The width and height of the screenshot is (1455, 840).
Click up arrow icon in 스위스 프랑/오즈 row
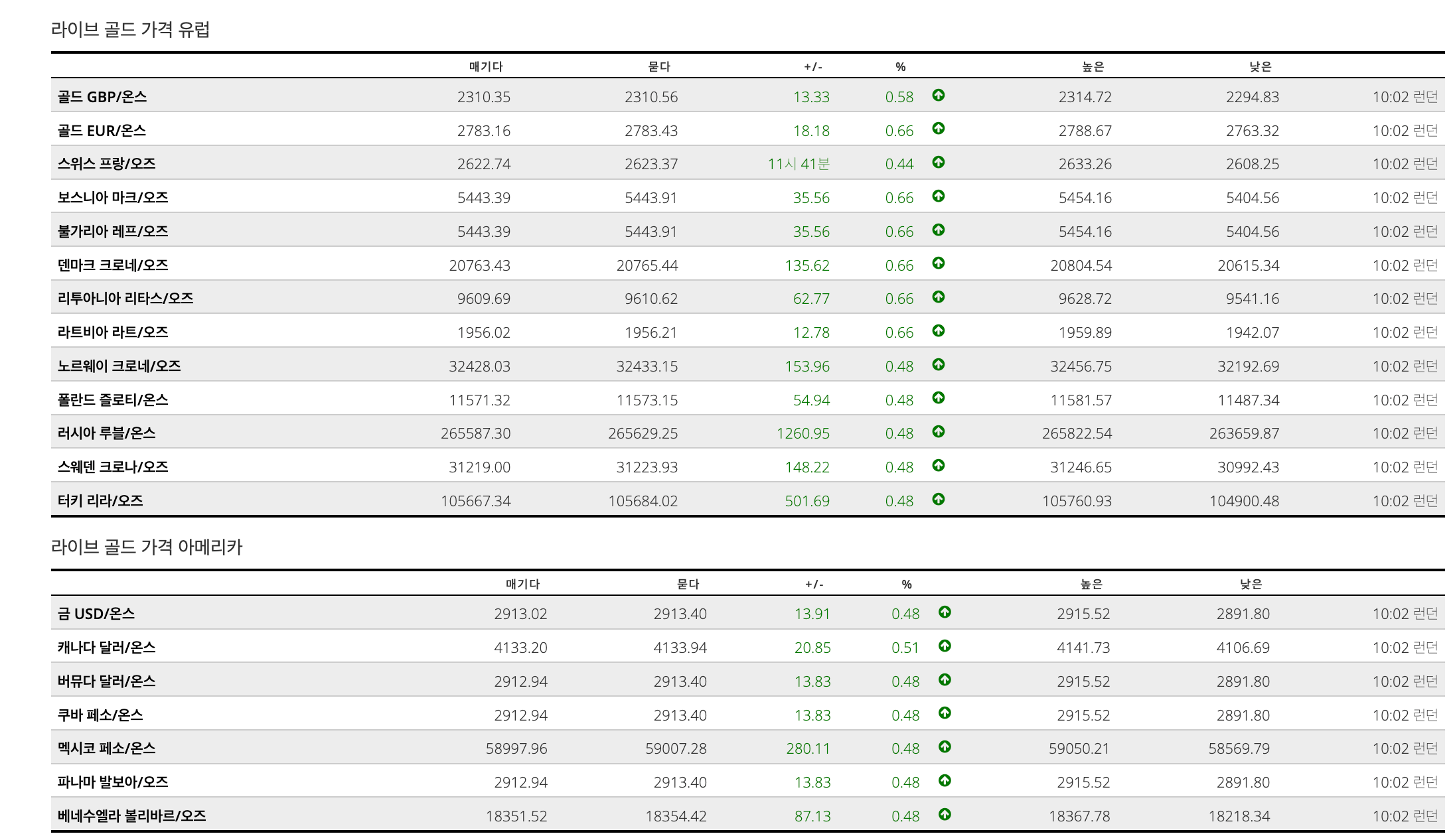(938, 163)
